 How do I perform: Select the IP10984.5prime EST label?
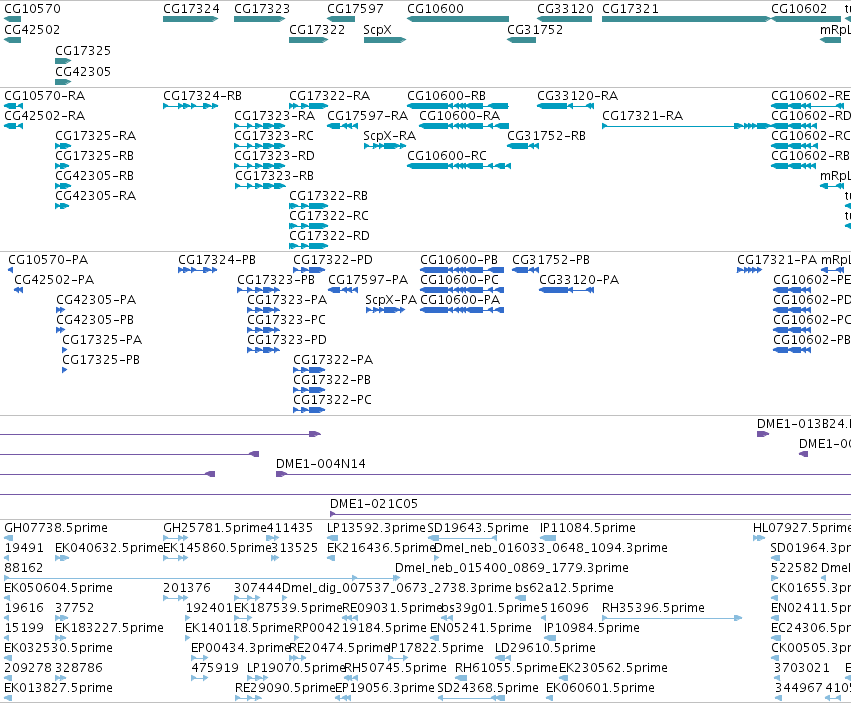point(592,628)
